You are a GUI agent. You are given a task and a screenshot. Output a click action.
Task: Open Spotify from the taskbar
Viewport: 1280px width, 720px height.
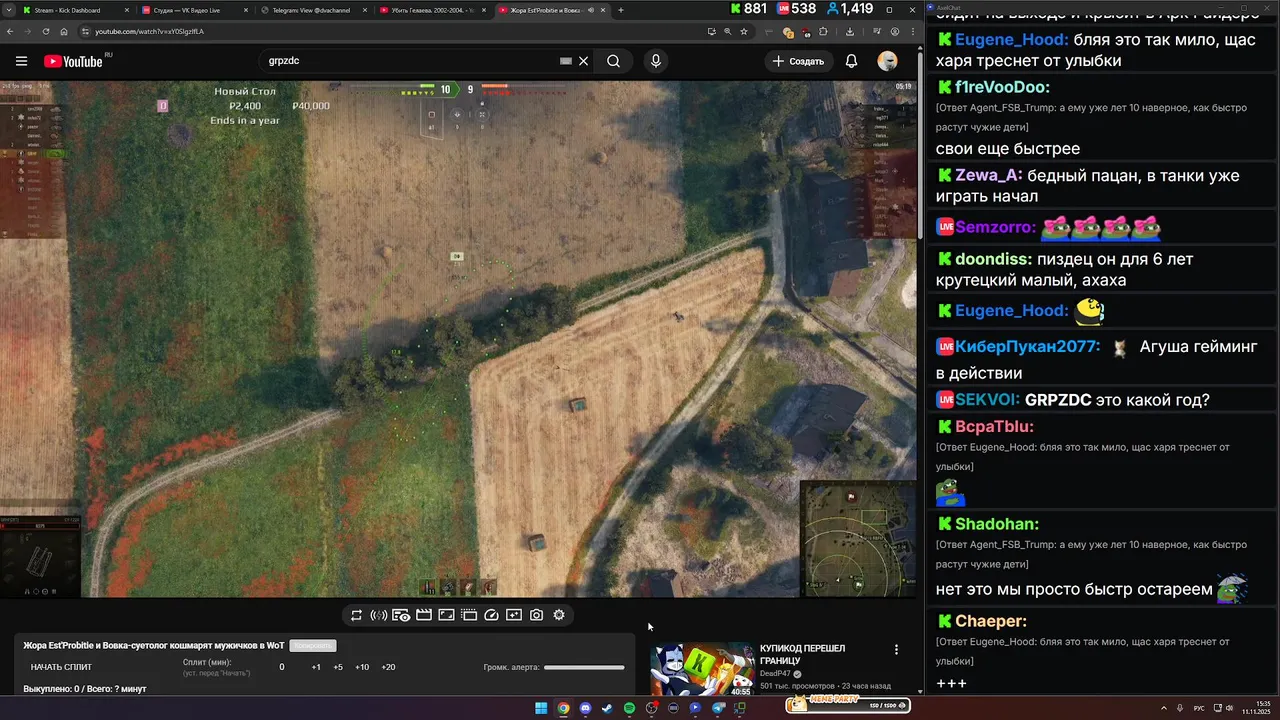click(629, 708)
